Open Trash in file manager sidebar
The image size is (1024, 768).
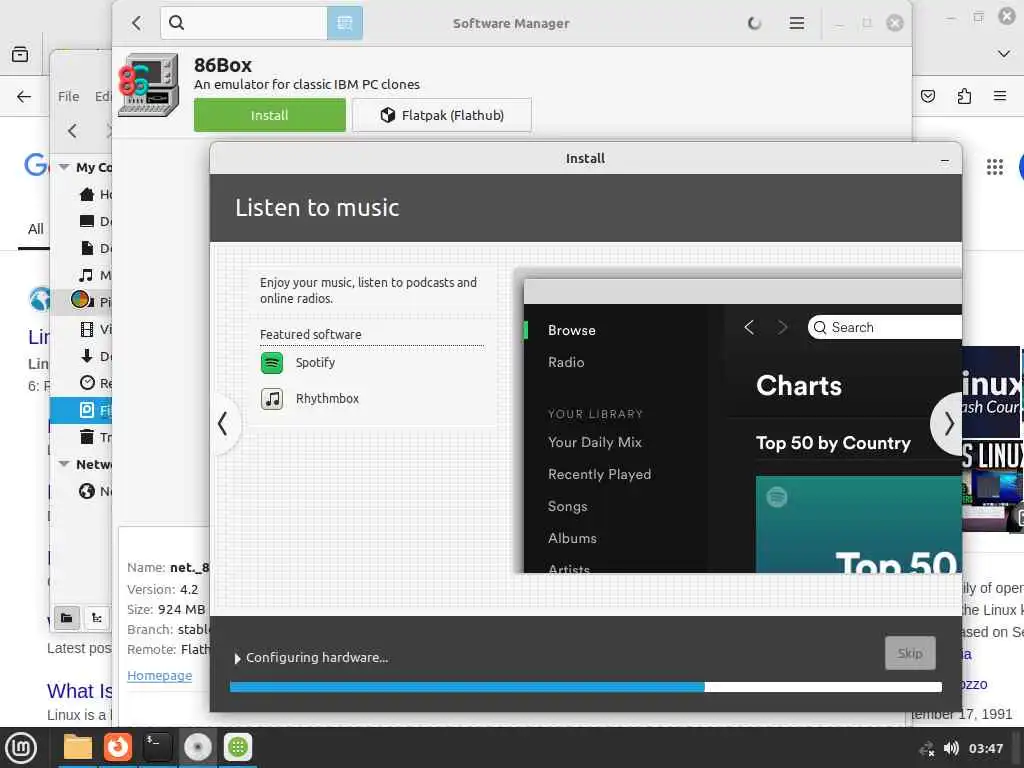94,437
